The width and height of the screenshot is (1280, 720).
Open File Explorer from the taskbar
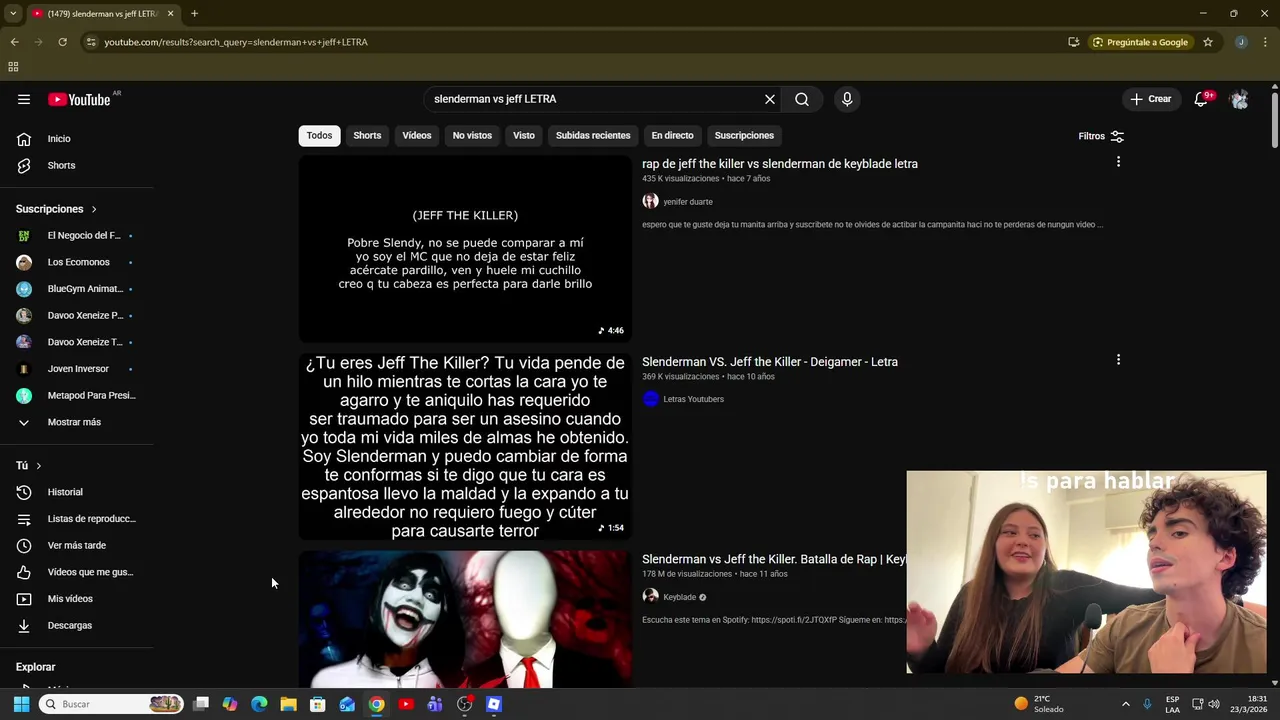click(x=288, y=704)
